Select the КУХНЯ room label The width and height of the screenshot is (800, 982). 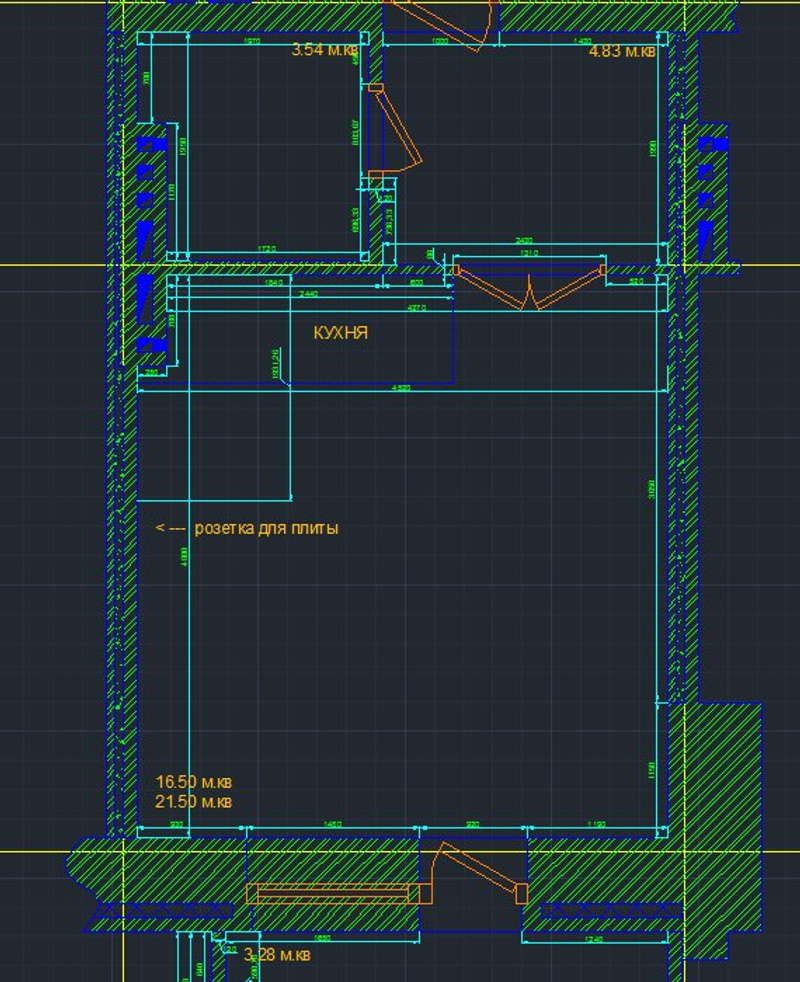(x=340, y=333)
